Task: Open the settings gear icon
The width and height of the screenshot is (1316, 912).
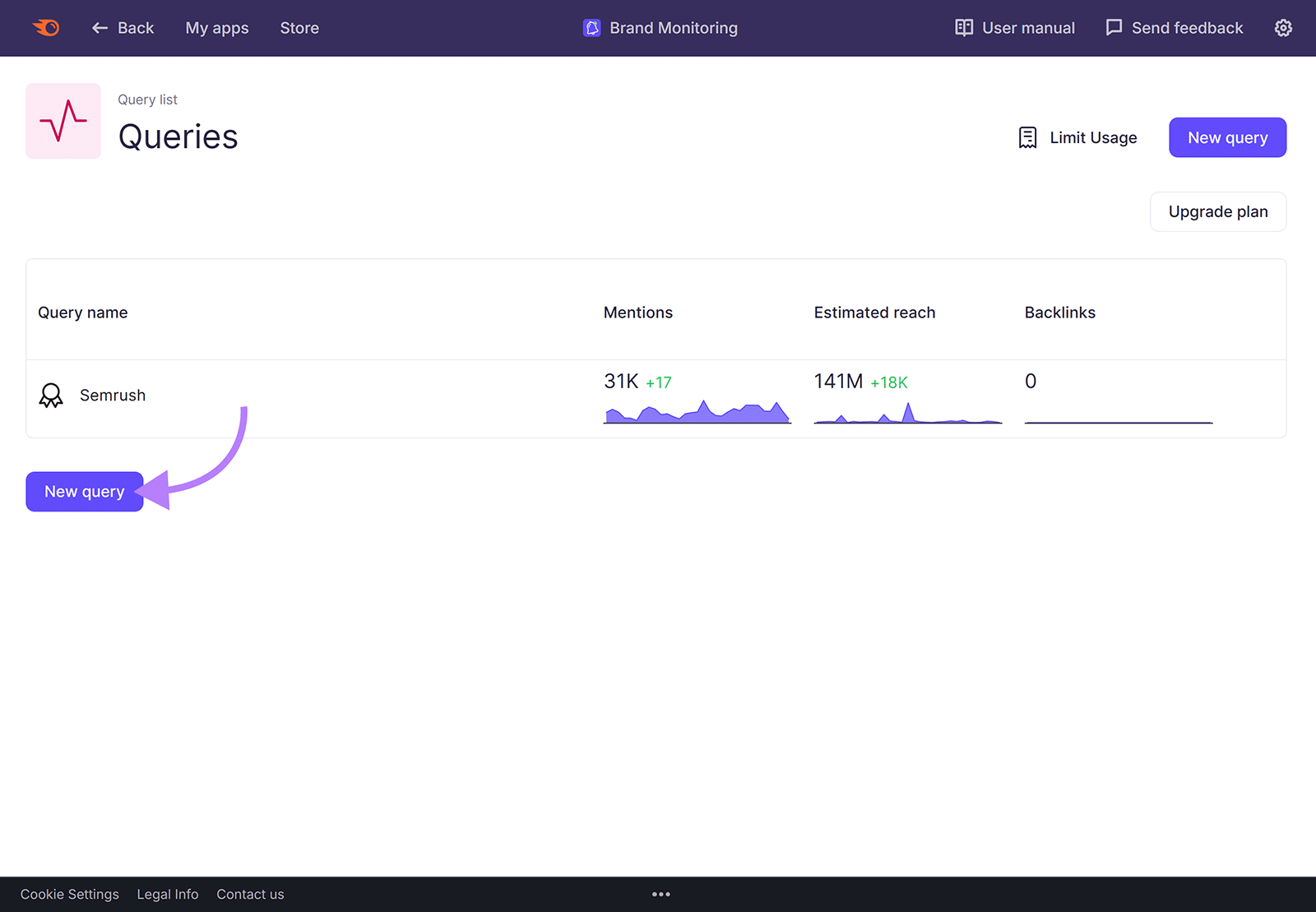Action: click(1282, 27)
